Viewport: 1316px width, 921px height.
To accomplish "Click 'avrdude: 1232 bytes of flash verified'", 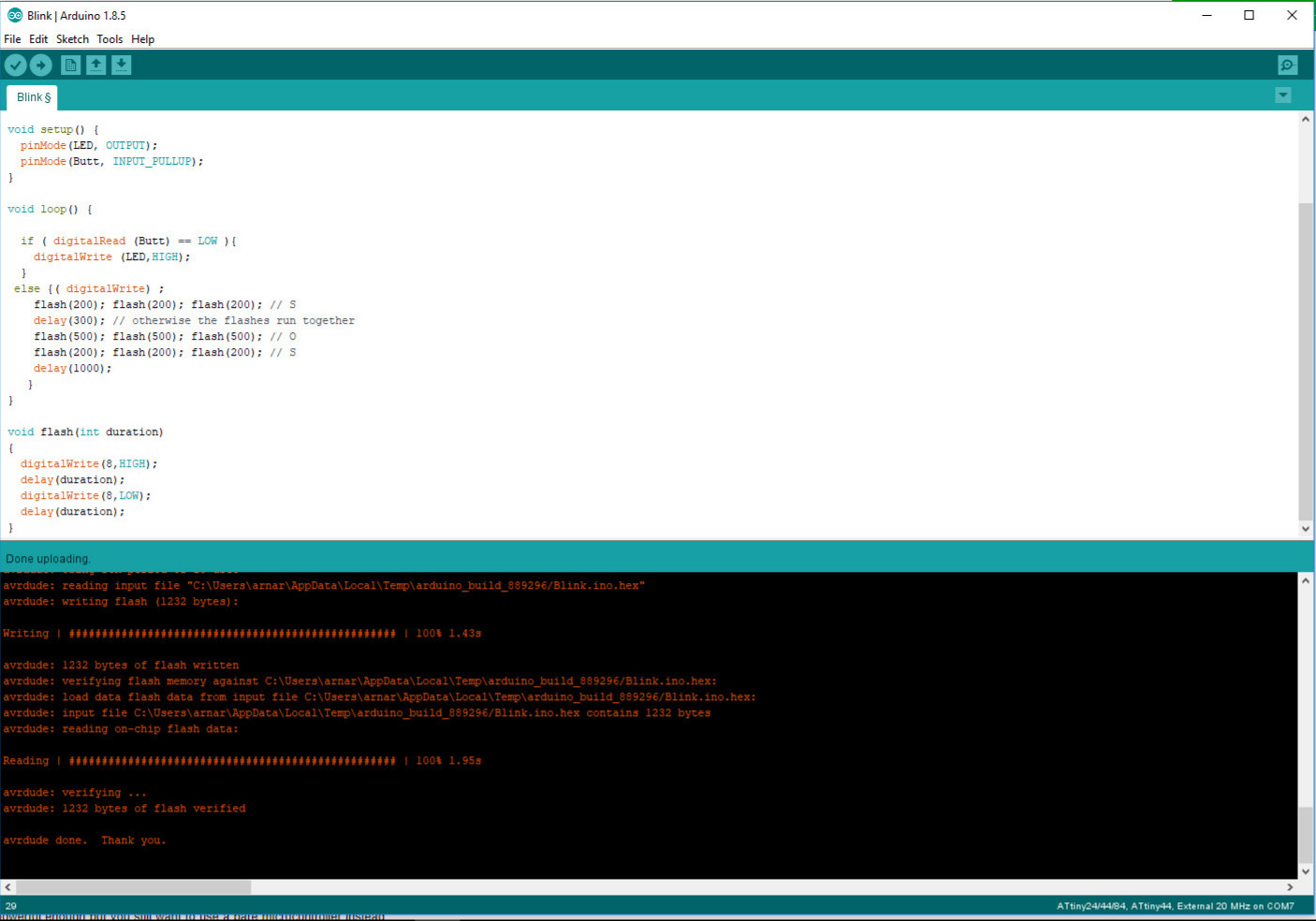I will pos(124,809).
